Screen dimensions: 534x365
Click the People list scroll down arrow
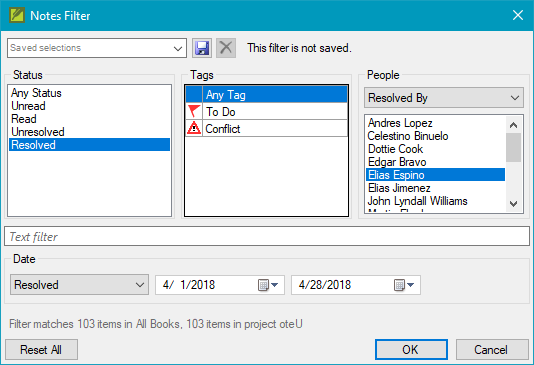(x=514, y=204)
